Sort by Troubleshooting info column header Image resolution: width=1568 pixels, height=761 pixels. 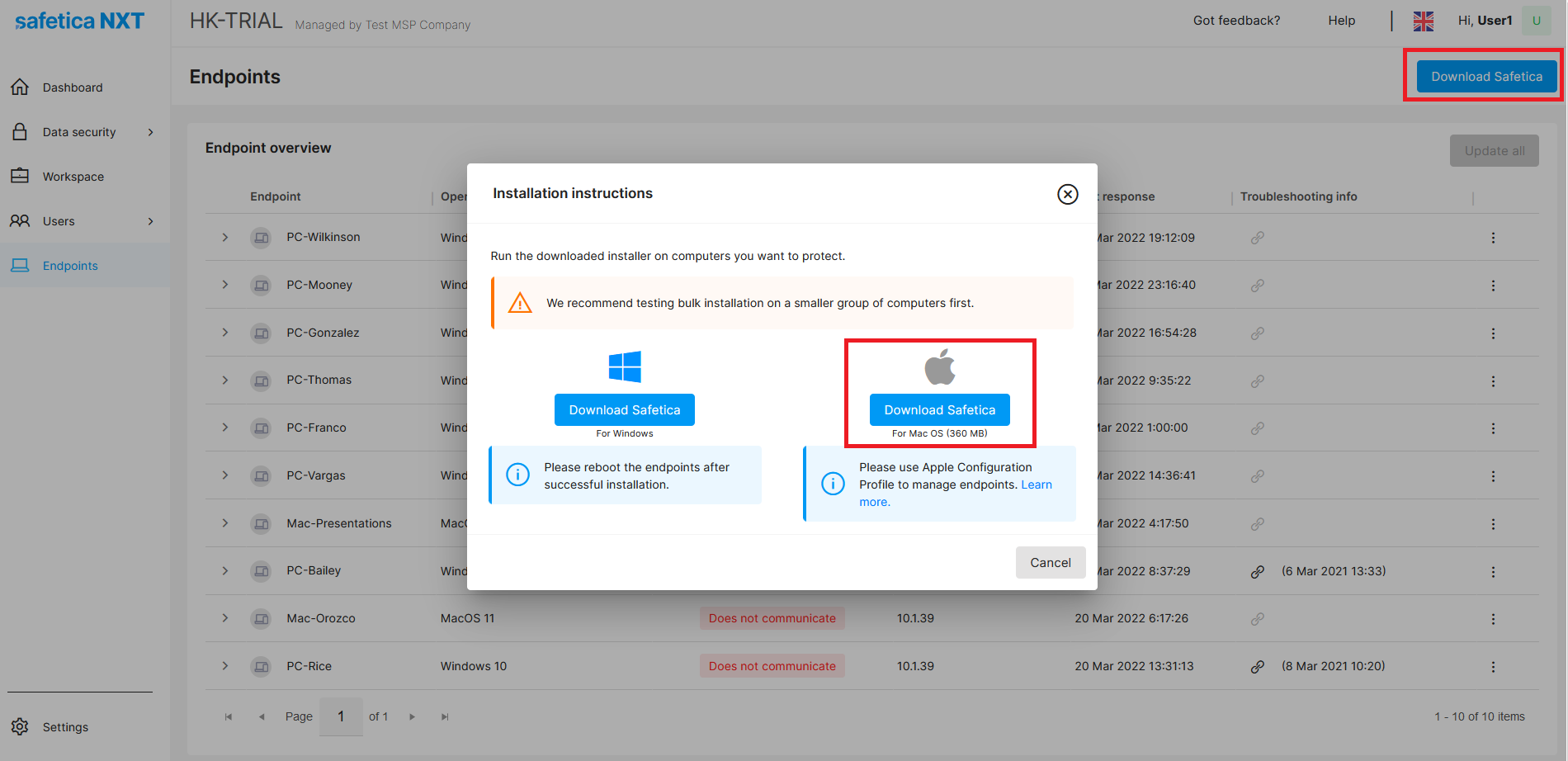click(1298, 196)
